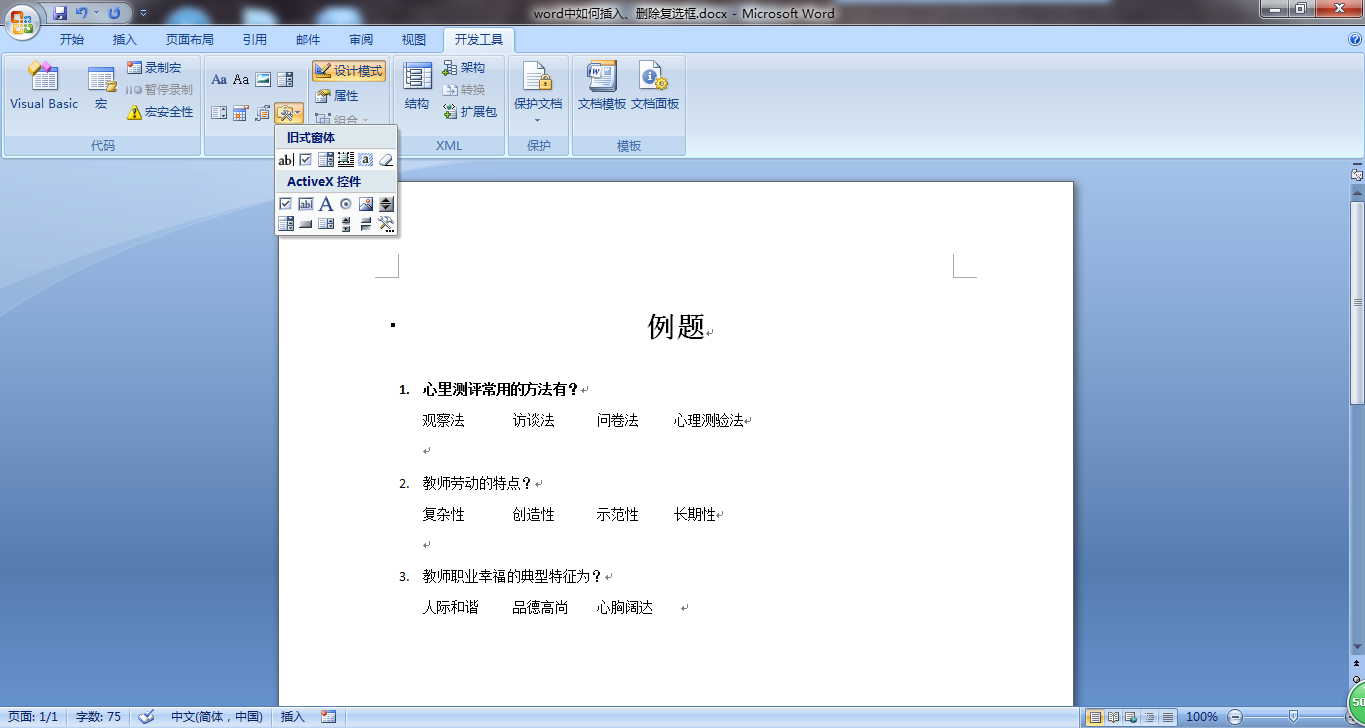1365x728 pixels.
Task: Select Web Layout view in status bar
Action: (x=1131, y=717)
